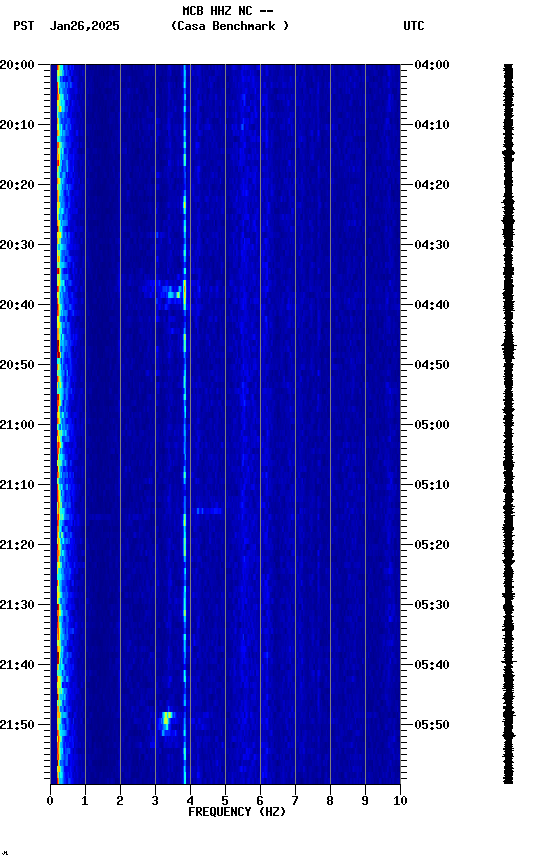552x864 pixels.
Task: Click frequency axis tick label "5"
Action: tap(225, 801)
